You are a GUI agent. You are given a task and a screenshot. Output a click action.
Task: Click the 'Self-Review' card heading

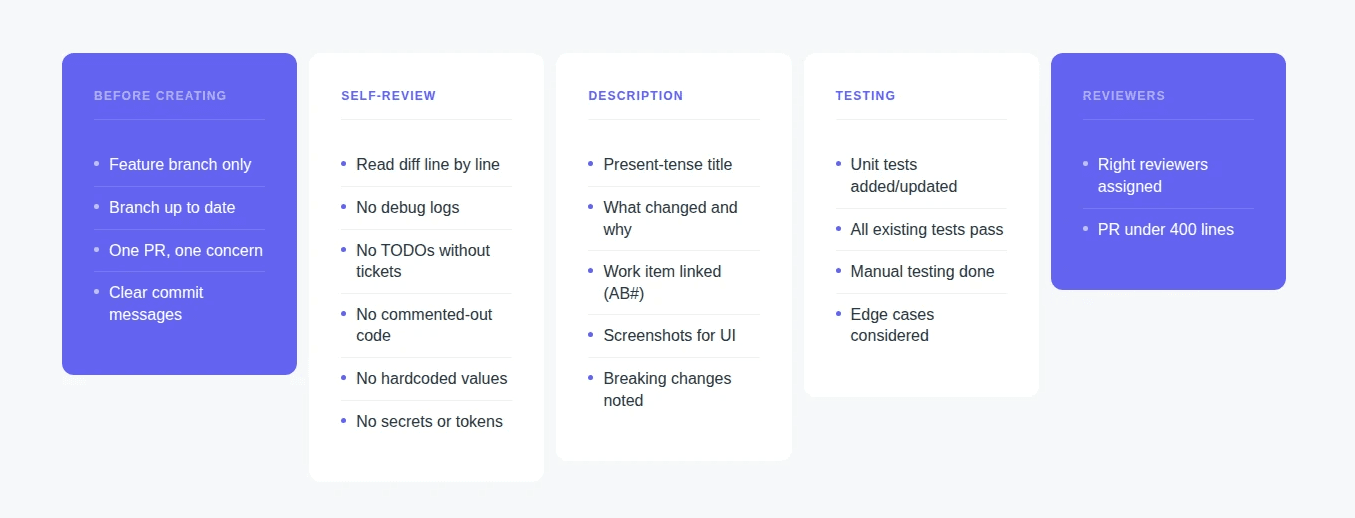[x=388, y=96]
